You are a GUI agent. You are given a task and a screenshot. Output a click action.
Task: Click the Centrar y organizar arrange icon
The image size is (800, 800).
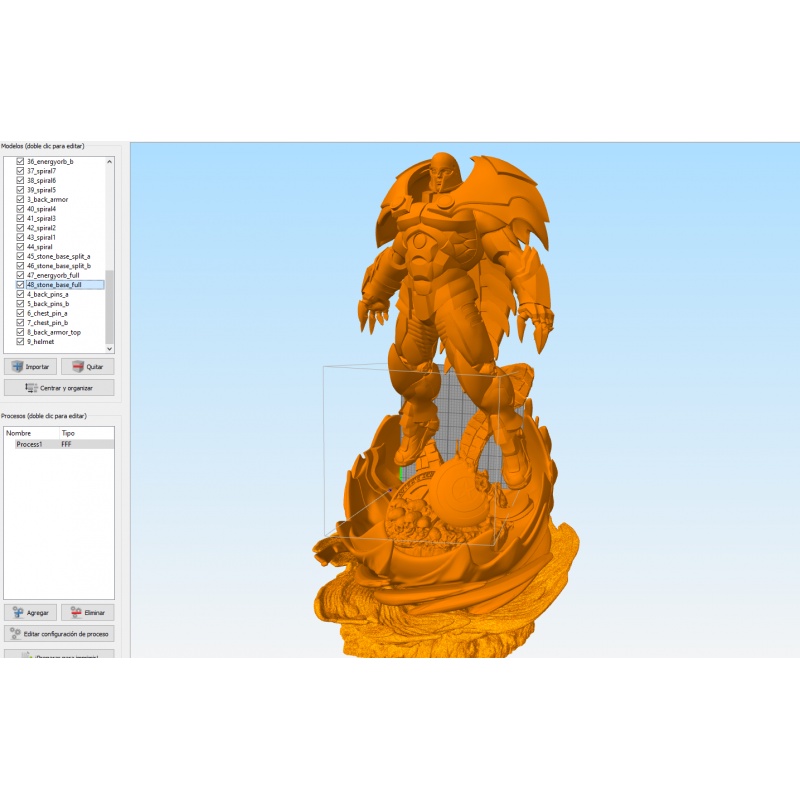click(31, 388)
